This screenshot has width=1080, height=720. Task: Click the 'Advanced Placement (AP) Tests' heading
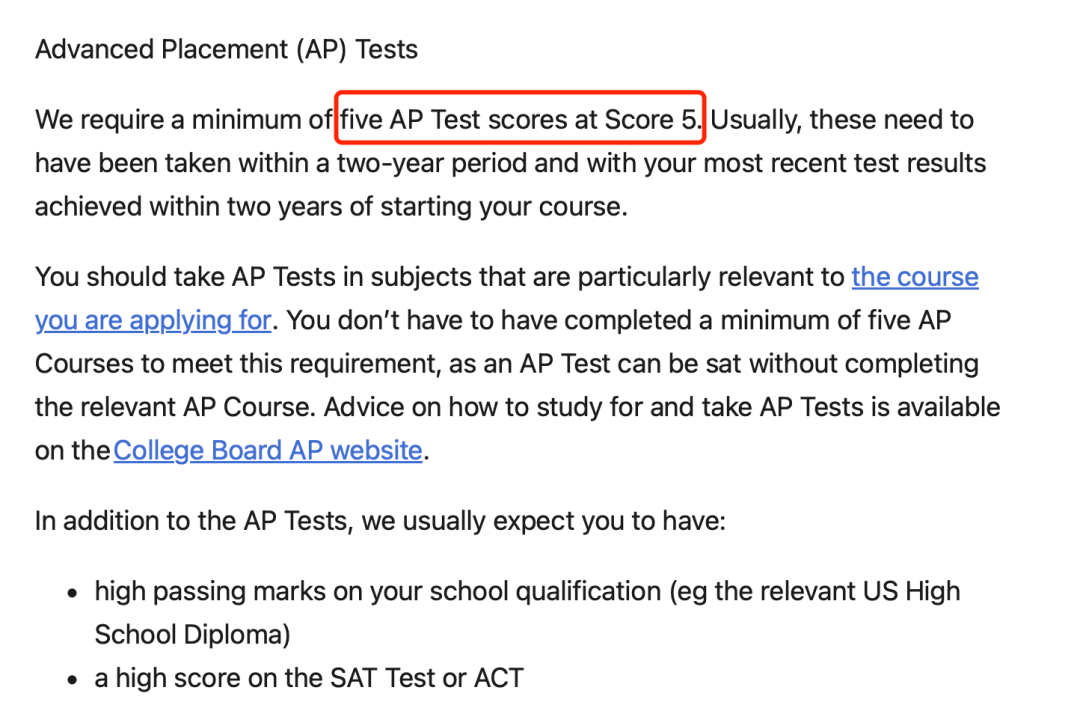[x=226, y=50]
